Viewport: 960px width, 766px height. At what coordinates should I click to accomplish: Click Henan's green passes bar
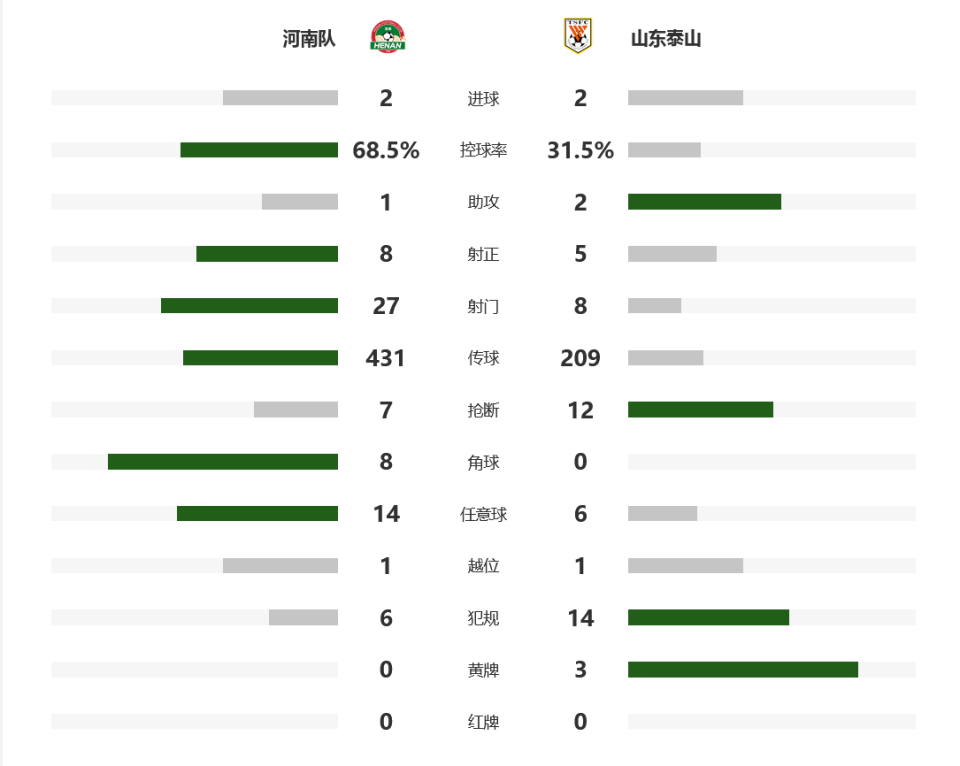coord(260,358)
